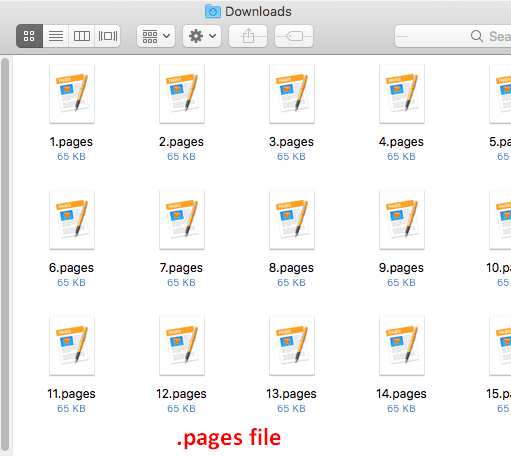Click the 13.pages file name
The height and width of the screenshot is (456, 511).
pyautogui.click(x=291, y=394)
